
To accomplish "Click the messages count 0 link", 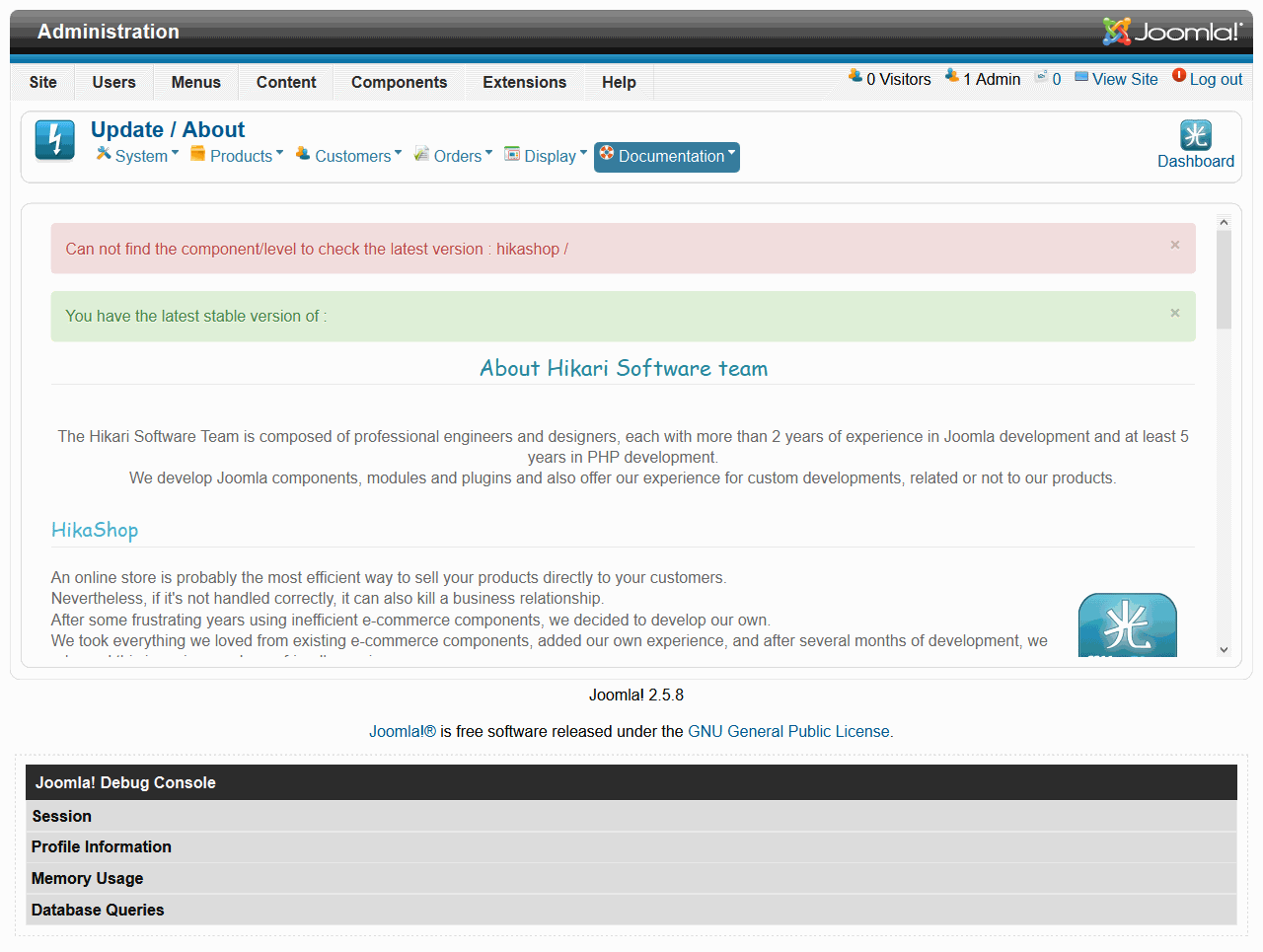I will (1057, 79).
